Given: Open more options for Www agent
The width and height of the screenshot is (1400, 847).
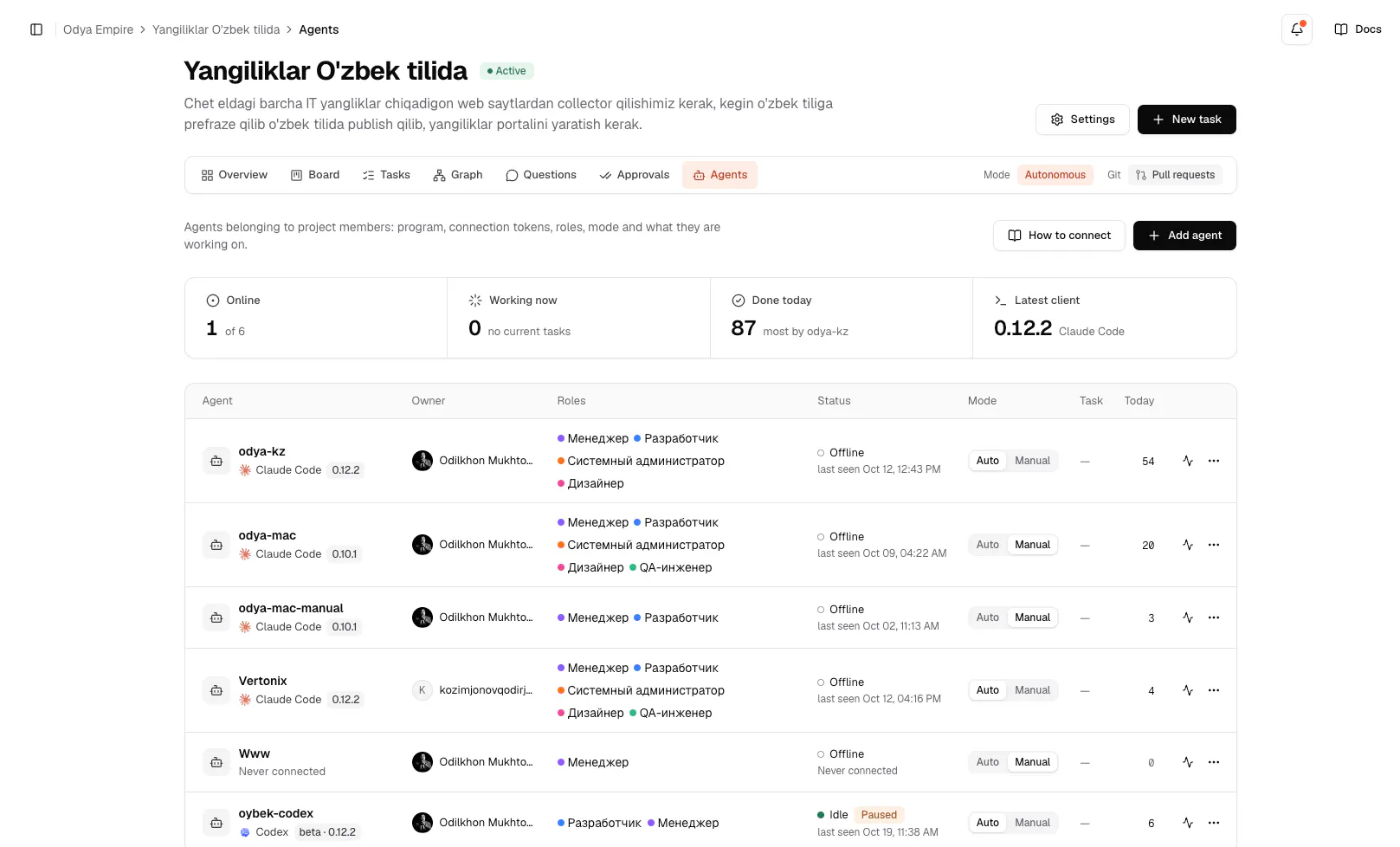Looking at the screenshot, I should tap(1214, 762).
